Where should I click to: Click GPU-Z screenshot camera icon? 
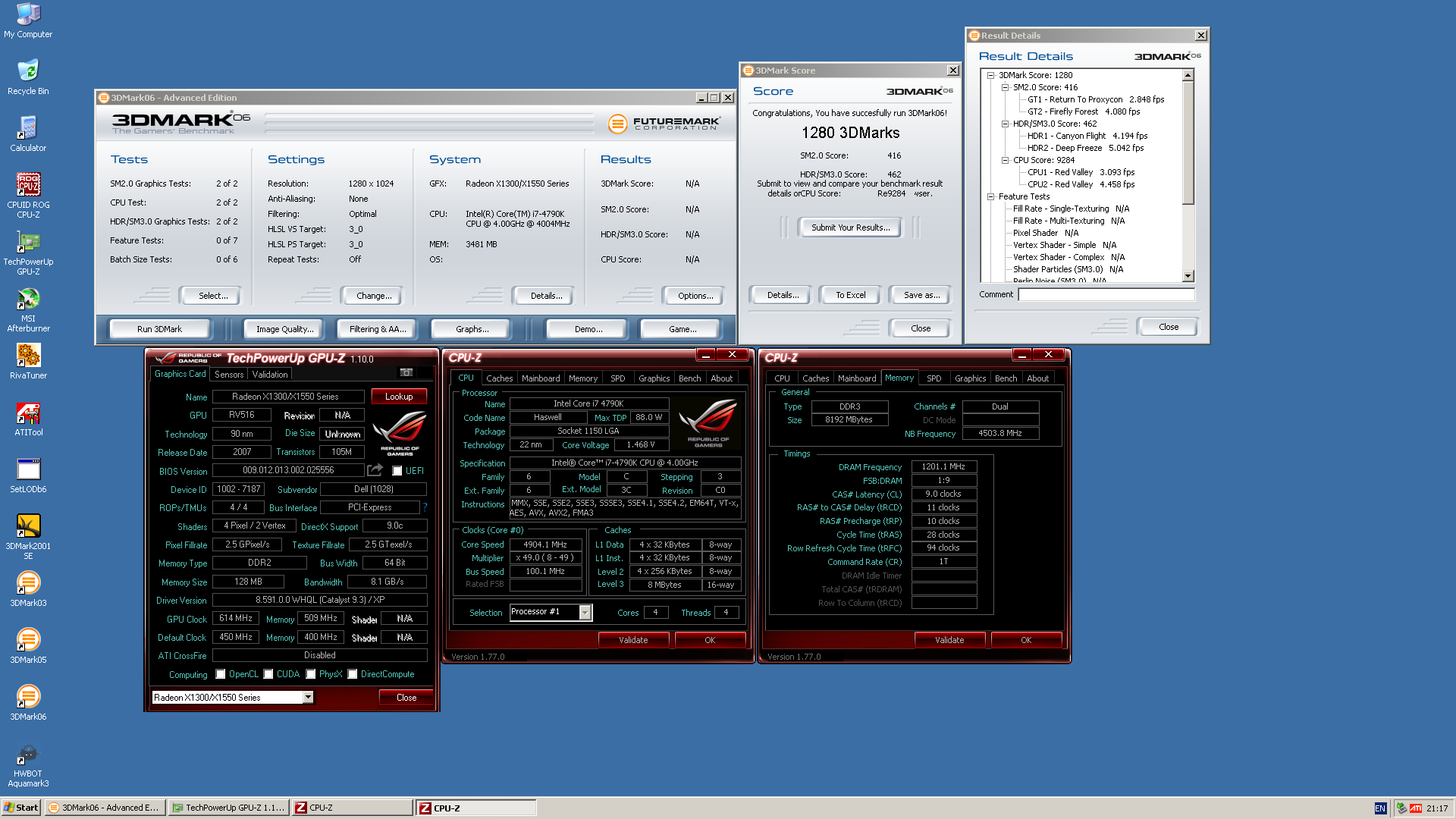click(406, 372)
